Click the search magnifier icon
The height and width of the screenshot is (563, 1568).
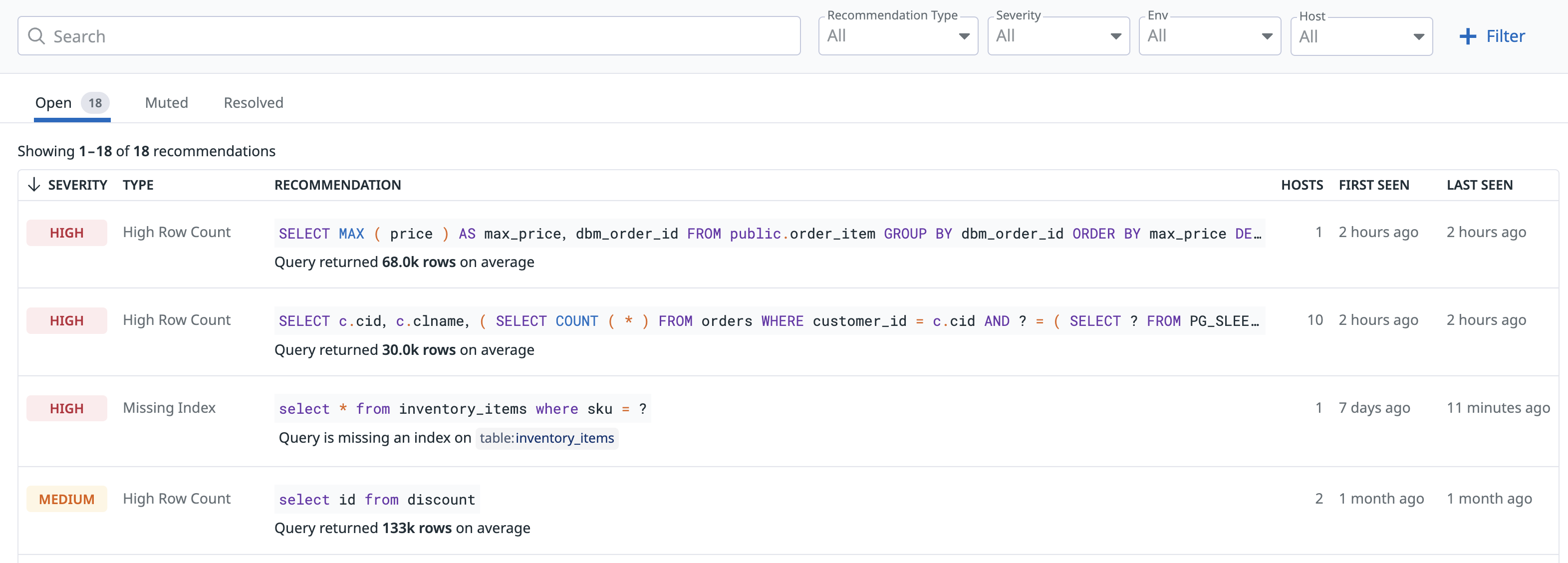pos(36,36)
